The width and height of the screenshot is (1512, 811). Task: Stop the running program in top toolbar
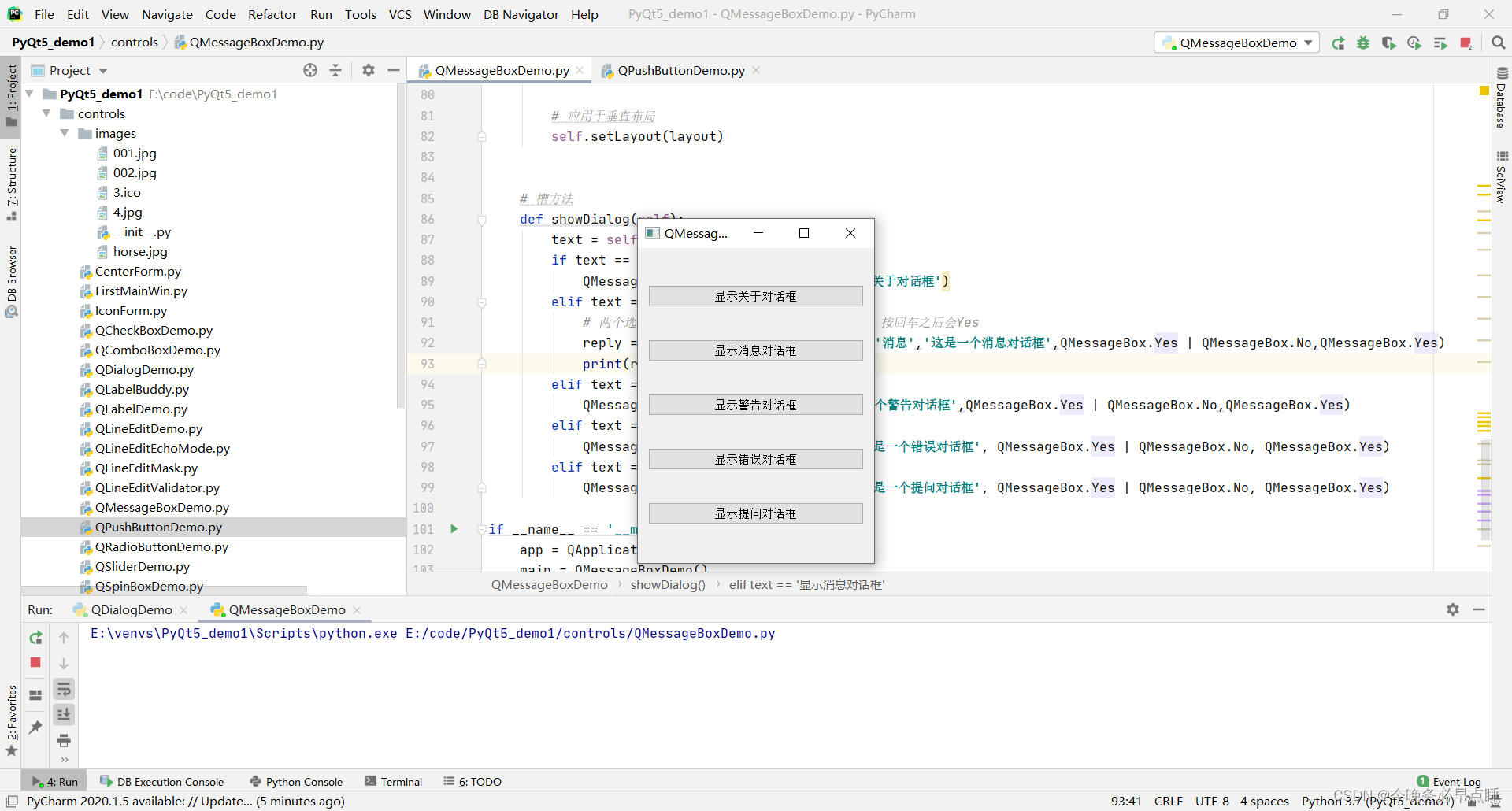1466,43
